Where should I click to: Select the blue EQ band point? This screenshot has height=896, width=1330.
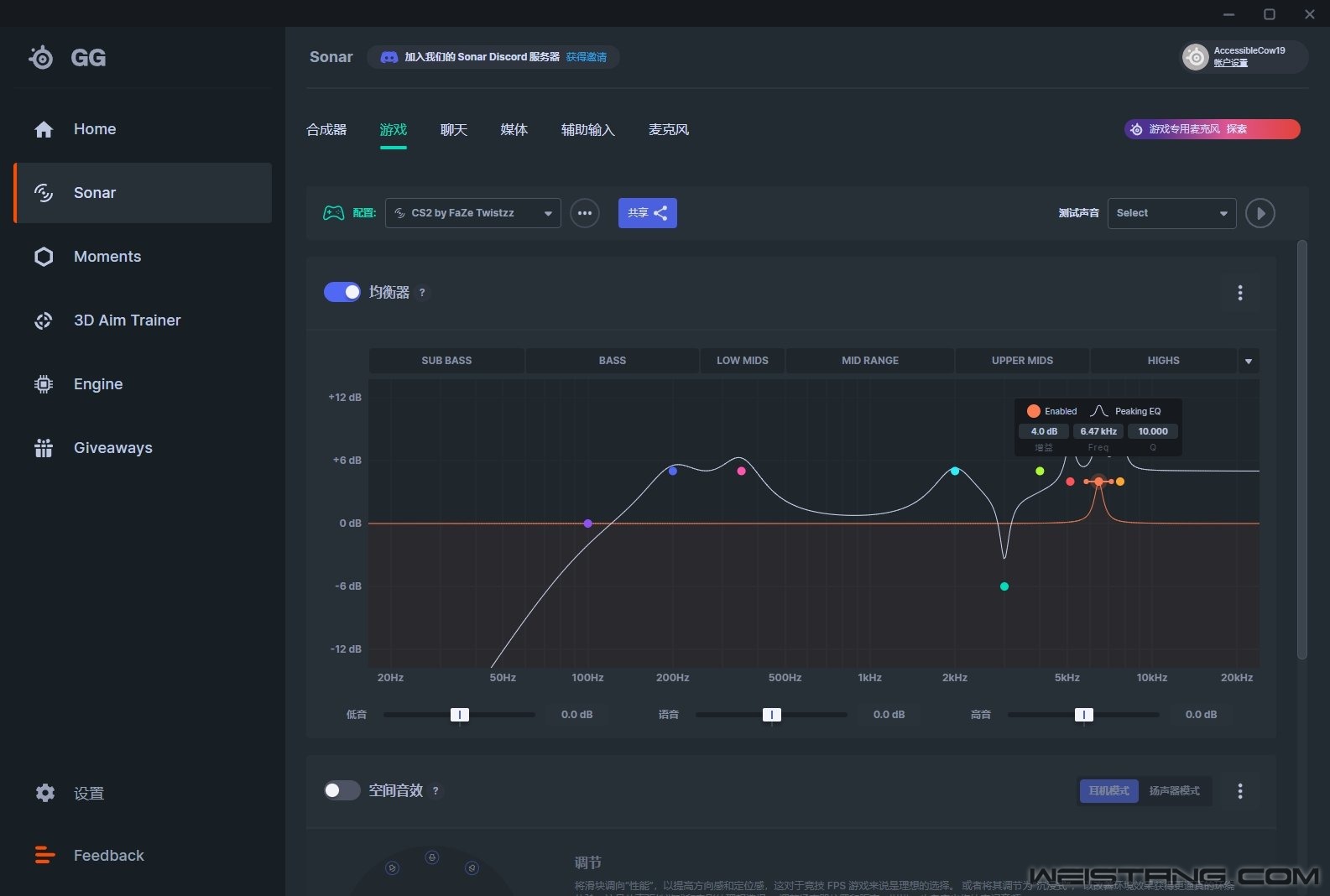point(673,471)
